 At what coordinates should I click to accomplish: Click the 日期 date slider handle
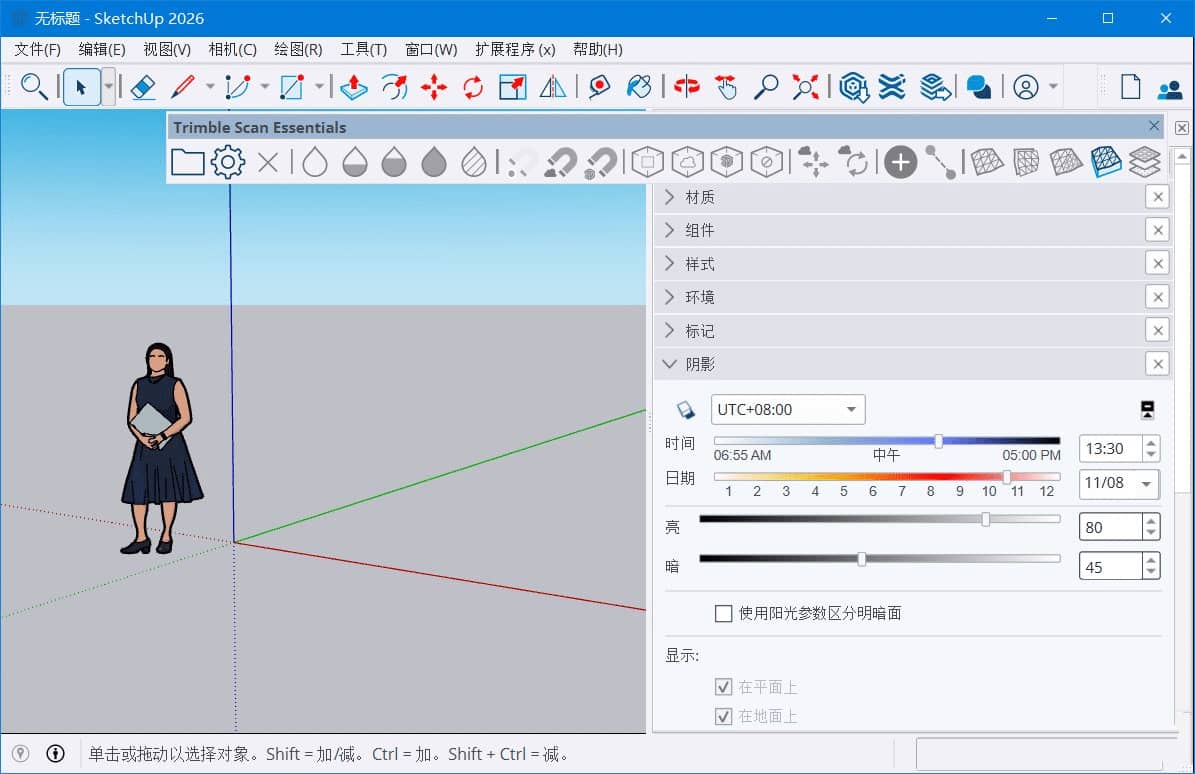[1007, 477]
